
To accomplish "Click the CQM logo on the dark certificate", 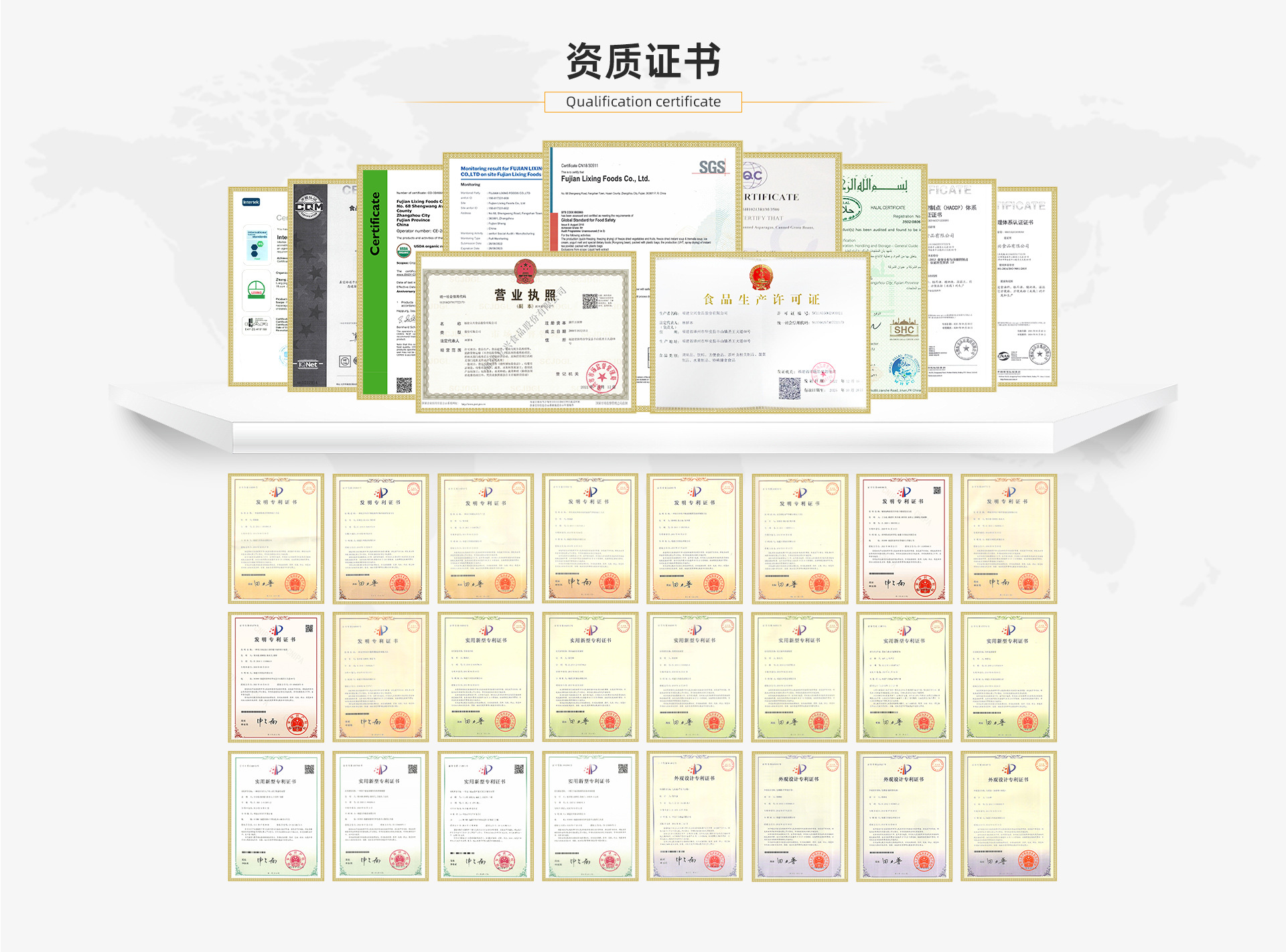I will point(309,206).
